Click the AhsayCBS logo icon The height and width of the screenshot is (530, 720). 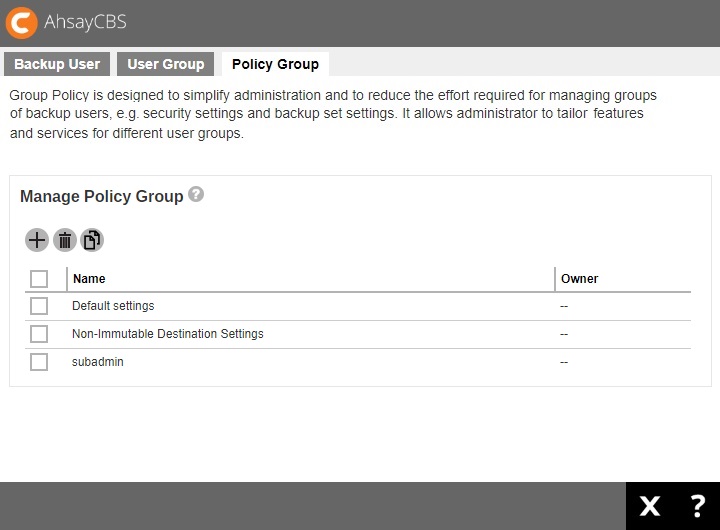click(x=21, y=22)
